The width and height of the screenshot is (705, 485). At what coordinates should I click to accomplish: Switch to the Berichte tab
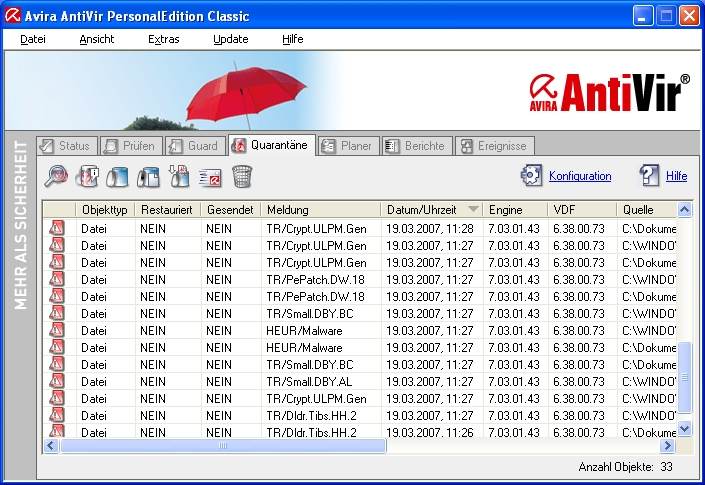(417, 146)
